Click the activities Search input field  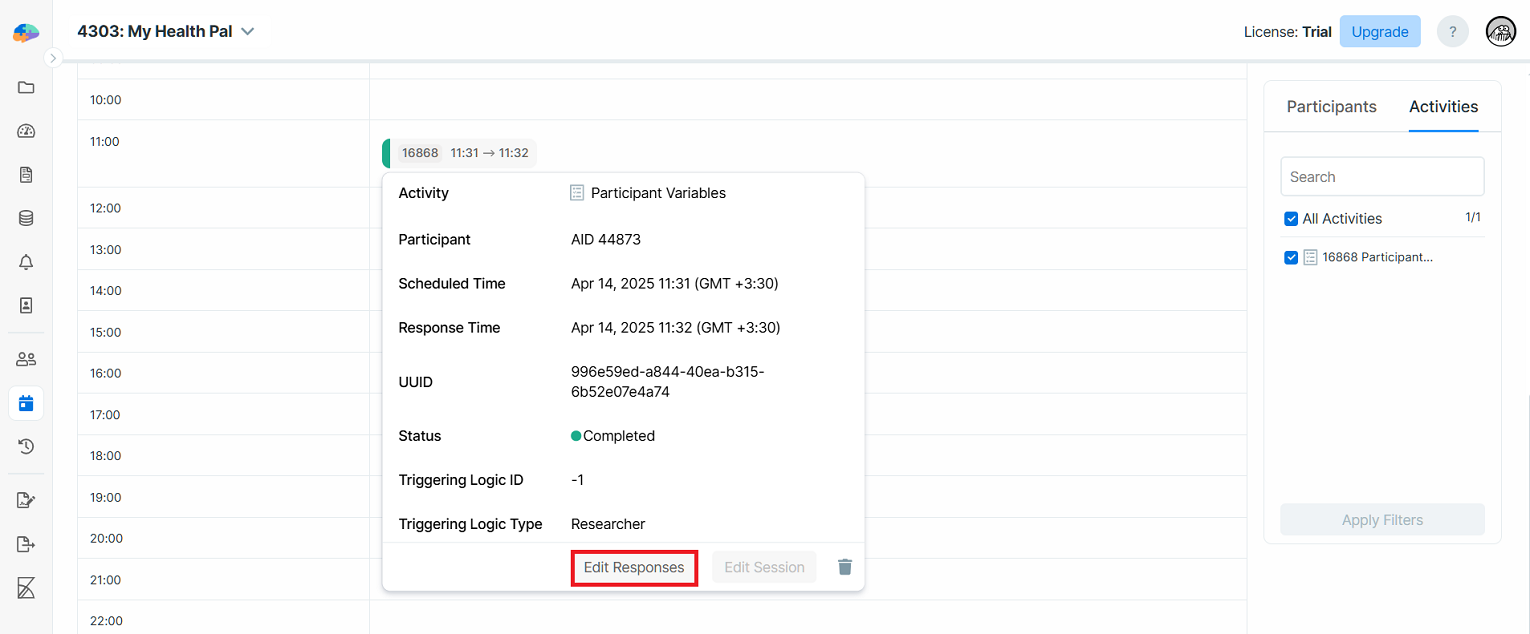[1382, 177]
